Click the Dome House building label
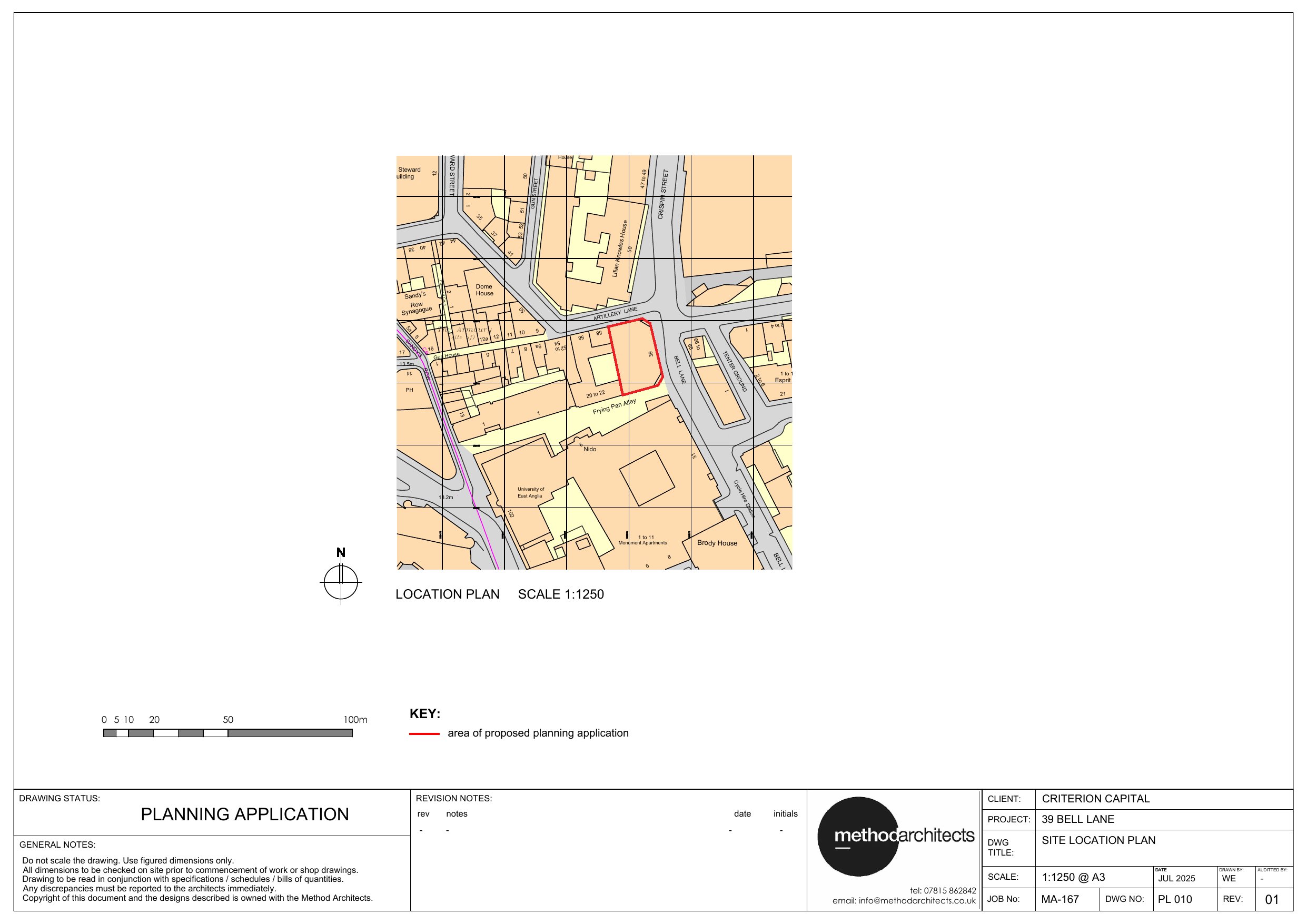1307x924 pixels. tap(484, 290)
